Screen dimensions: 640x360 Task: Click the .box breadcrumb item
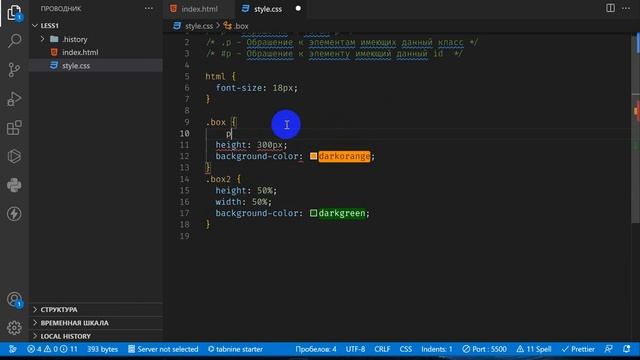click(x=236, y=26)
